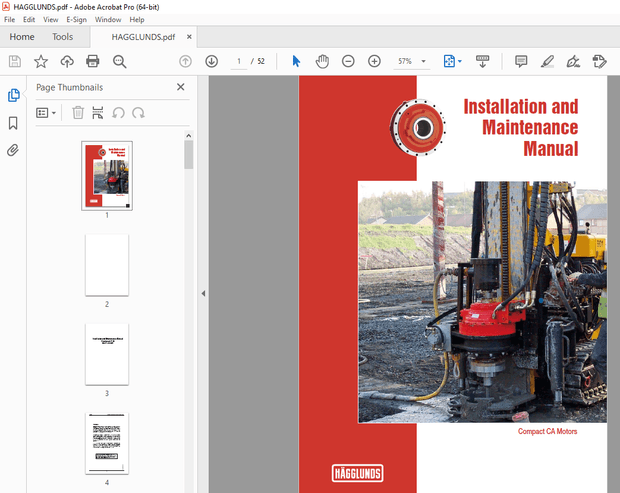Click the total page count '52'
The width and height of the screenshot is (620, 493).
(x=261, y=61)
